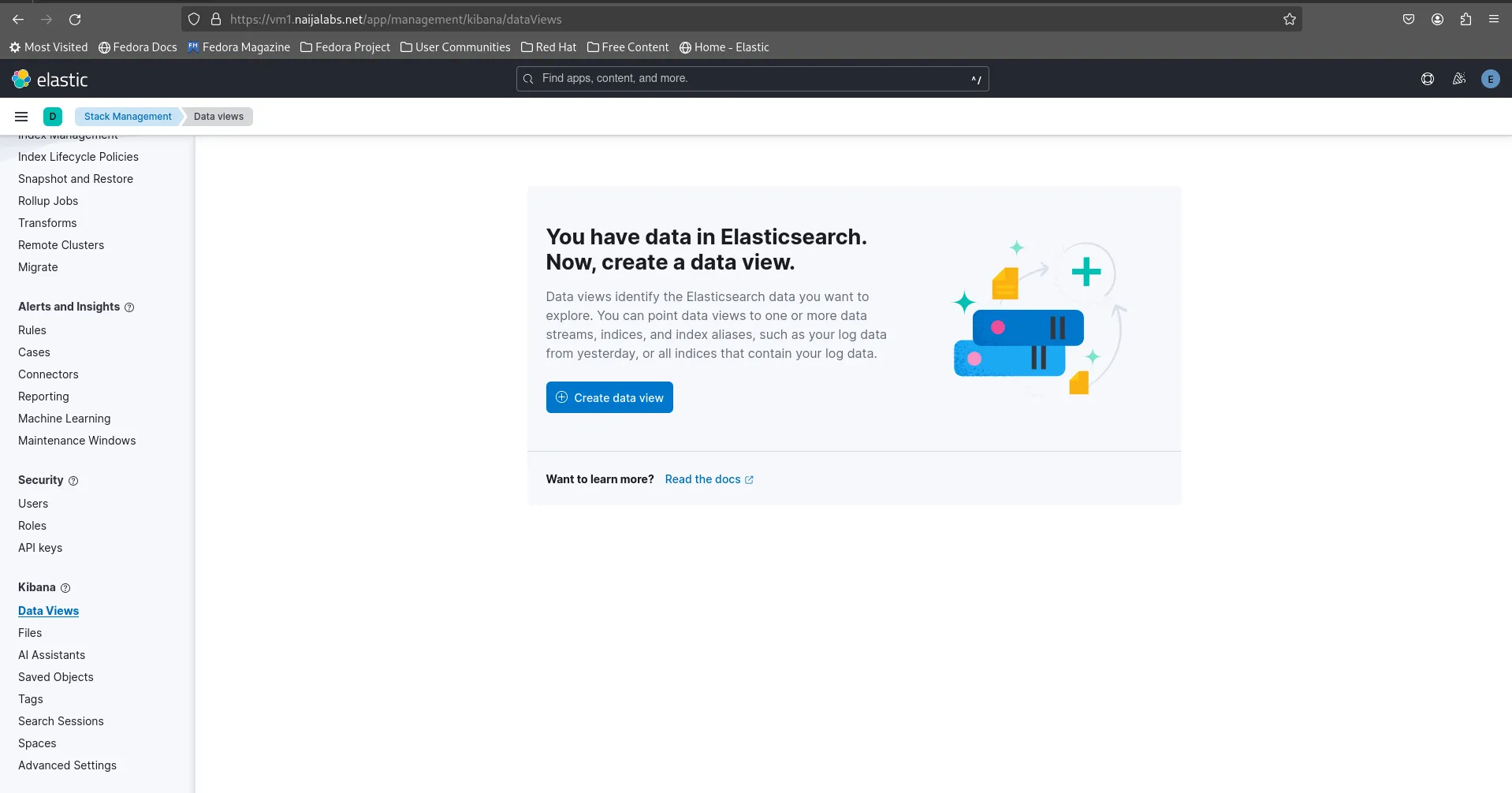Screen dimensions: 1512x793
Task: Open the Fedora Docs bookmark
Action: click(138, 47)
